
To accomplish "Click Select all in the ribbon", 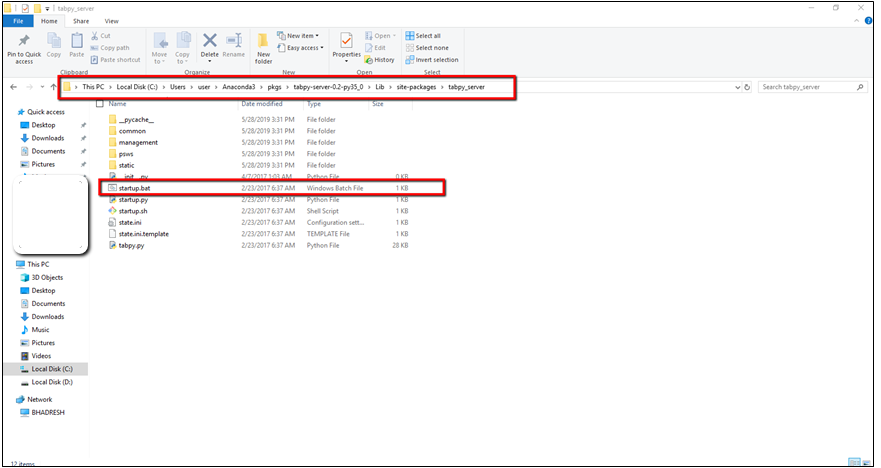I will click(427, 36).
